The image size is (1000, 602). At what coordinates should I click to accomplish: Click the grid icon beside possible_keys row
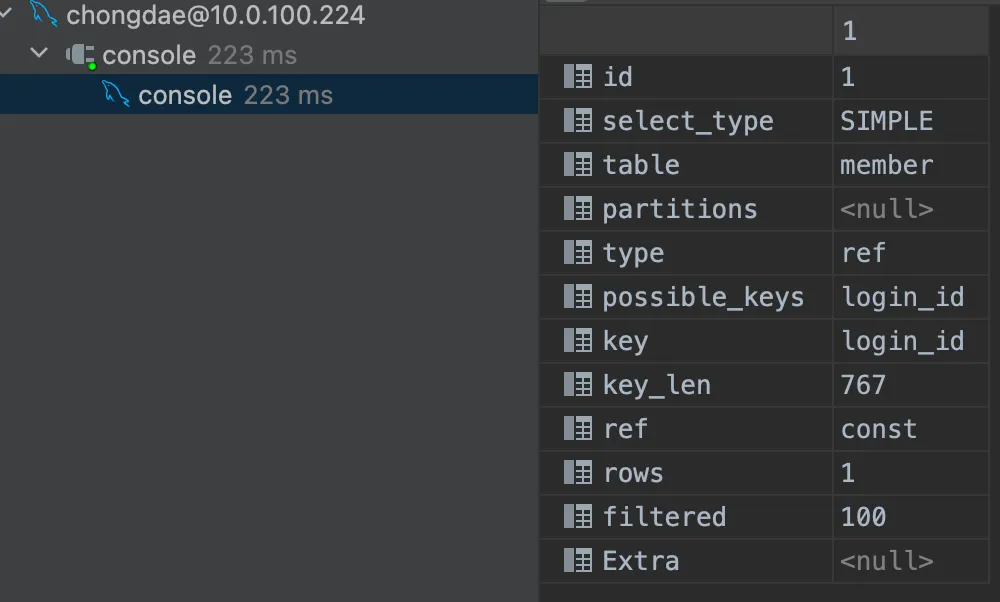578,297
